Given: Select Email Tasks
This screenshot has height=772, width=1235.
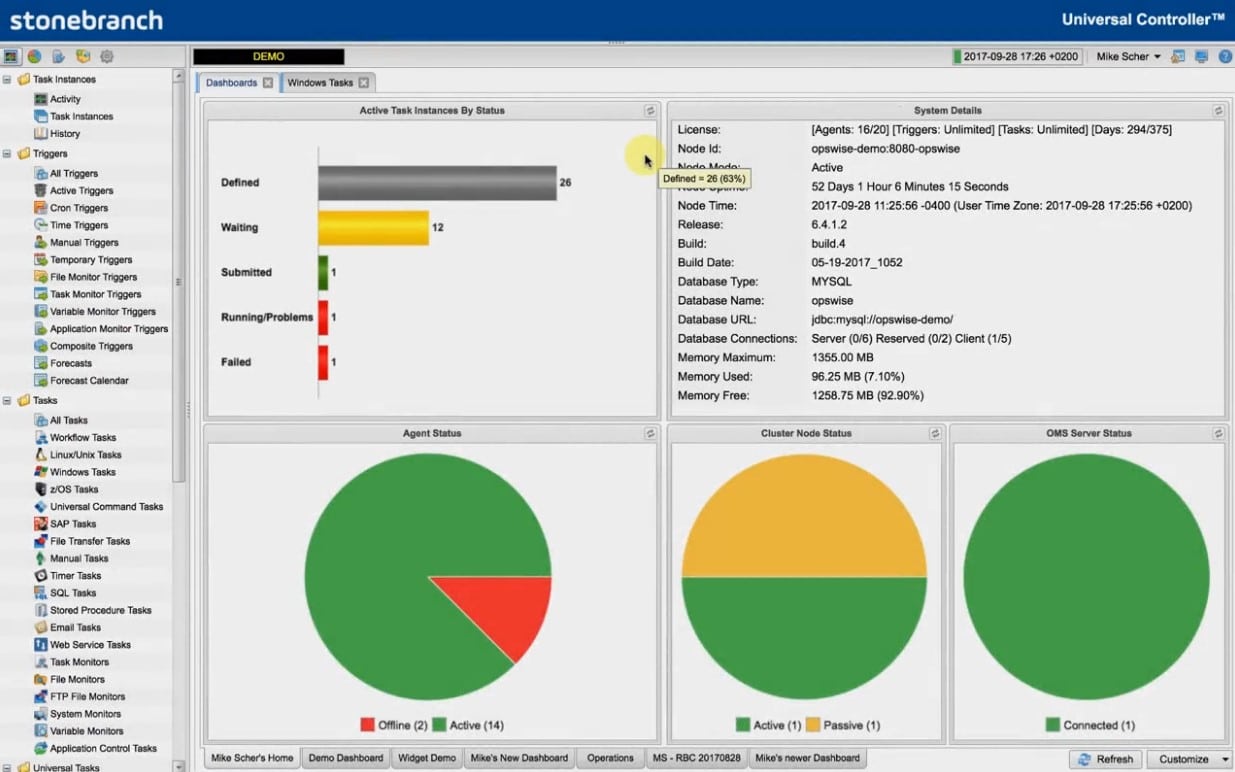Looking at the screenshot, I should 76,627.
